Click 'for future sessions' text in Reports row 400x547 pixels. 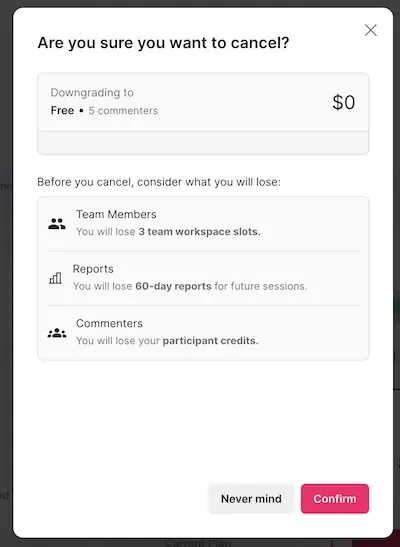click(261, 286)
